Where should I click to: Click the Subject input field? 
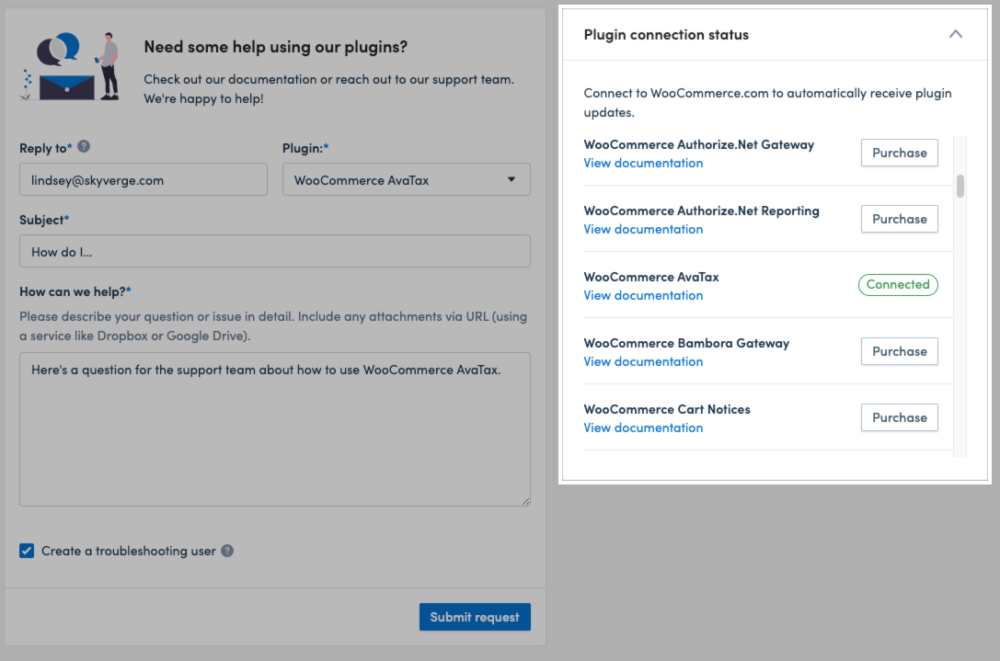(275, 251)
